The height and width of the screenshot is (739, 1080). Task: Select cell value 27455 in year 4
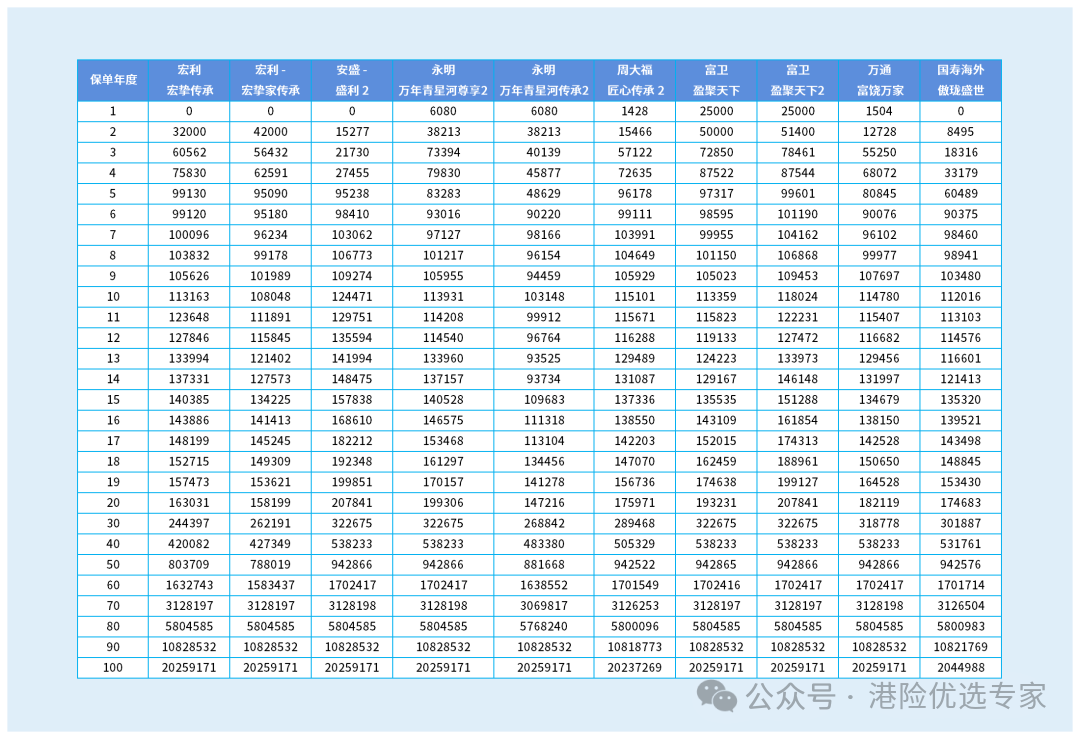click(x=352, y=173)
